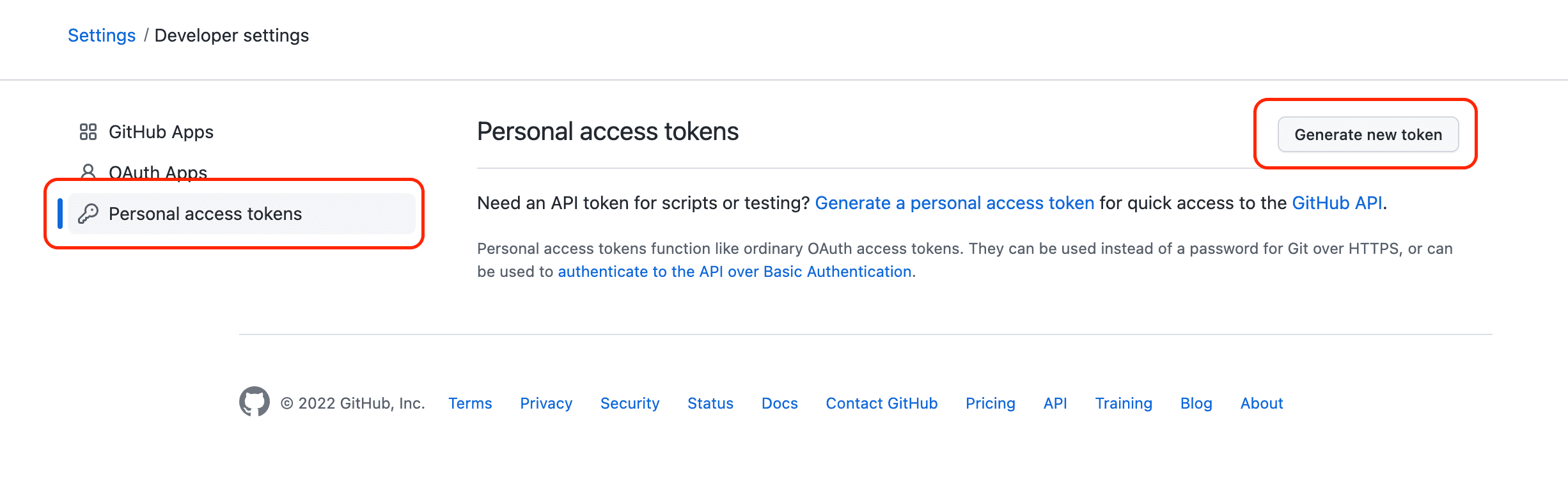This screenshot has height=486, width=1568.
Task: Click the Contact GitHub footer link
Action: tap(881, 404)
